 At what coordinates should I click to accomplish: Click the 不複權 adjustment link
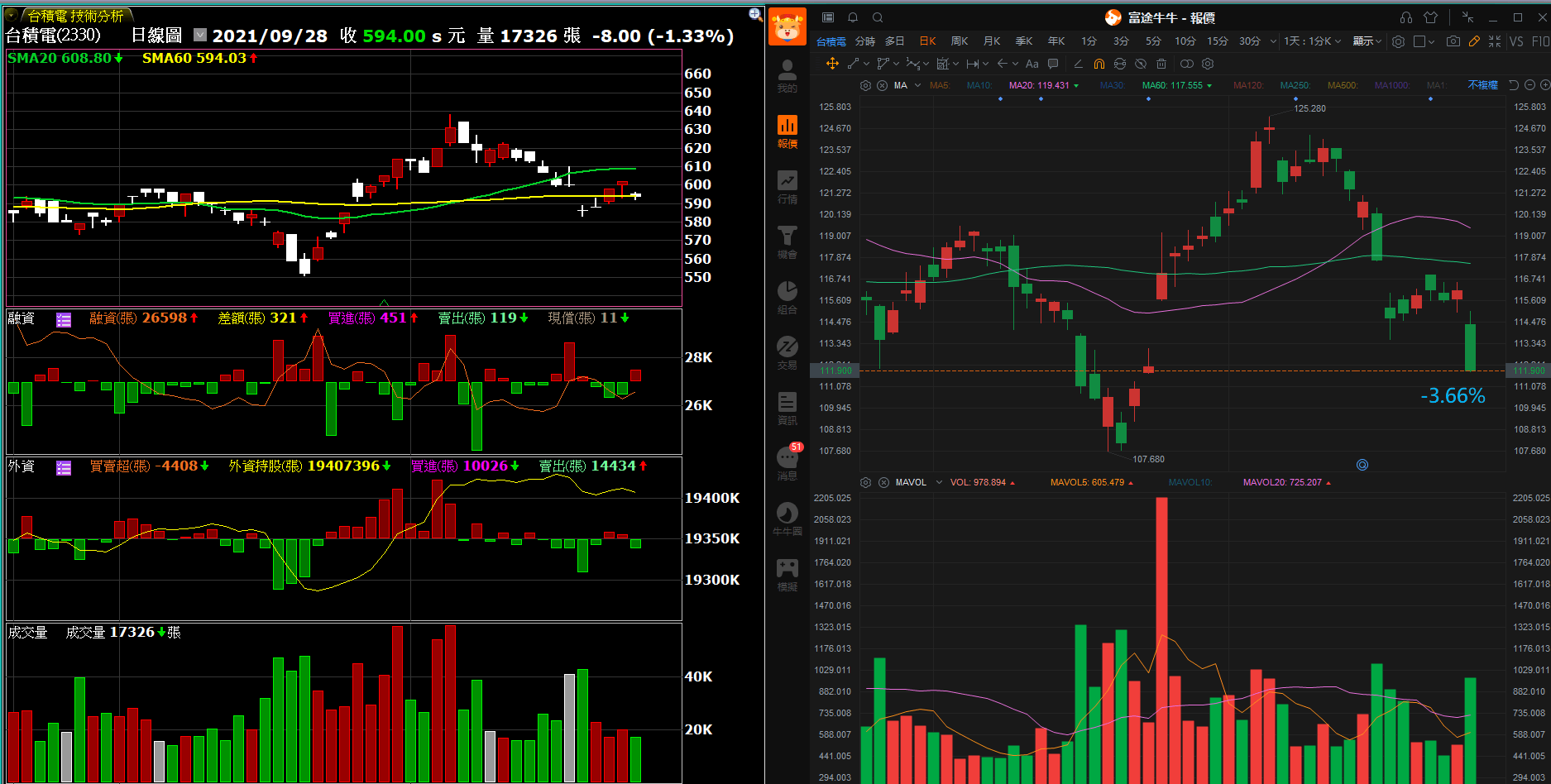pos(1482,85)
